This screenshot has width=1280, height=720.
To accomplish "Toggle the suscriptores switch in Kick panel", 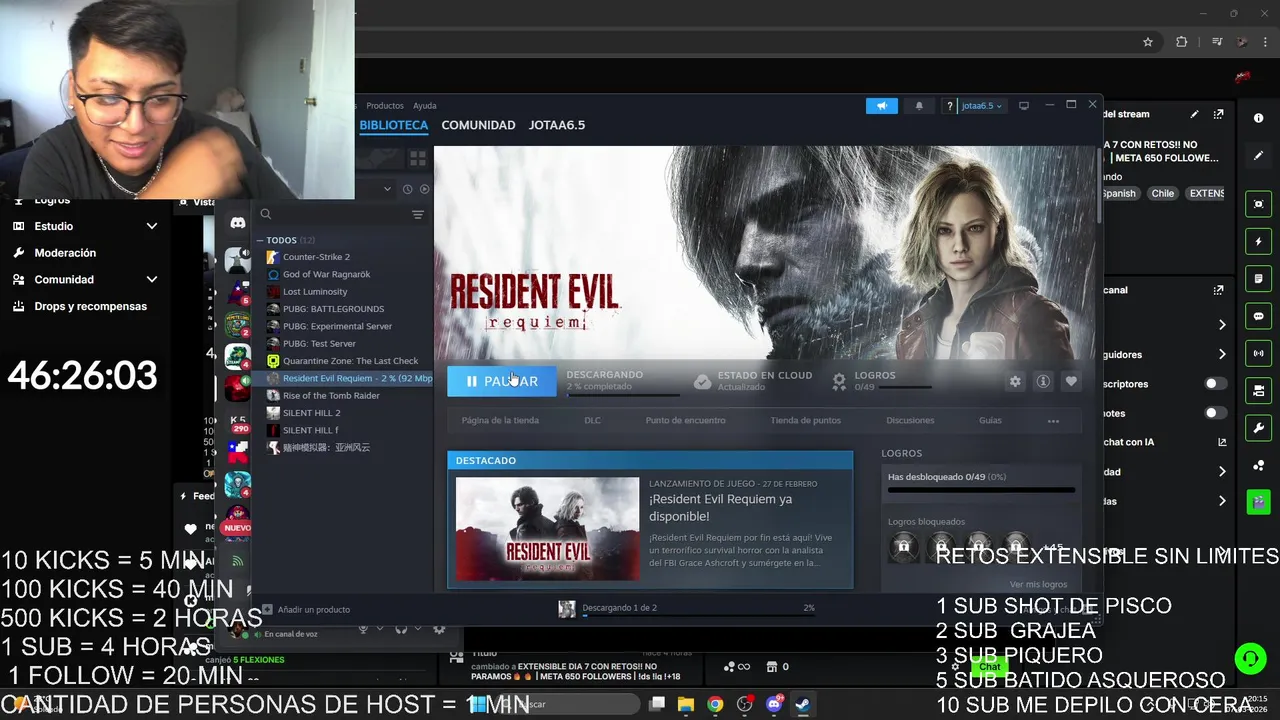I will pos(1216,384).
